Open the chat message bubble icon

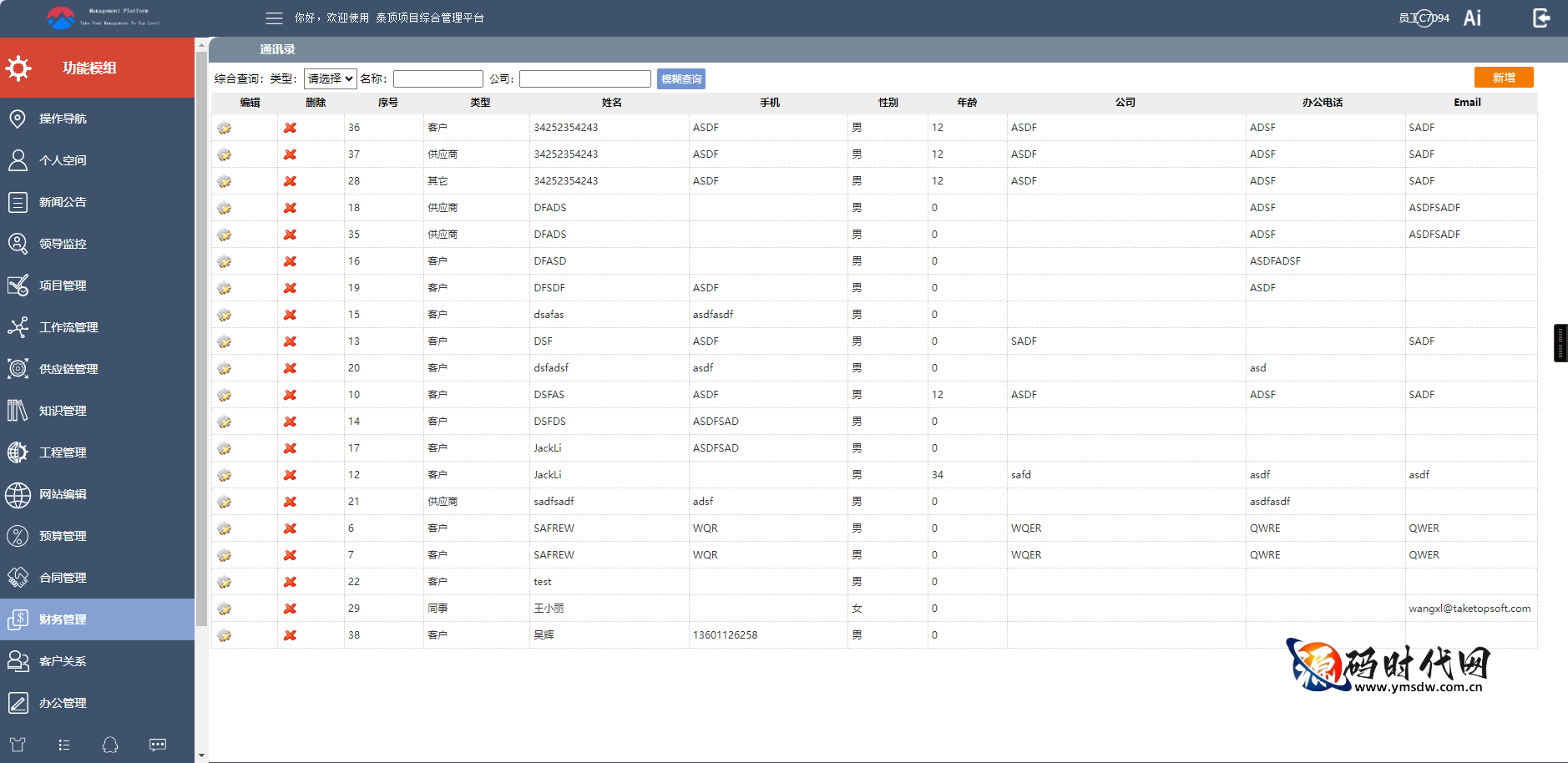(x=158, y=745)
